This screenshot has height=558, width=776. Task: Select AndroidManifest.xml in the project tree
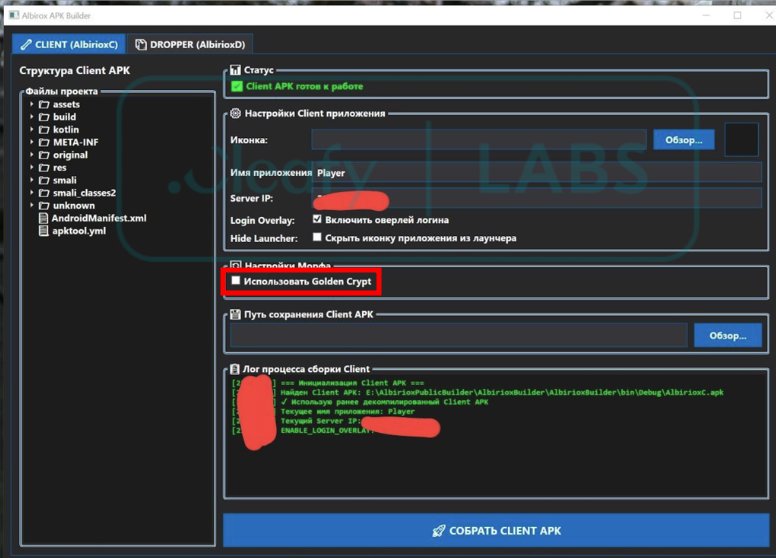click(x=99, y=218)
